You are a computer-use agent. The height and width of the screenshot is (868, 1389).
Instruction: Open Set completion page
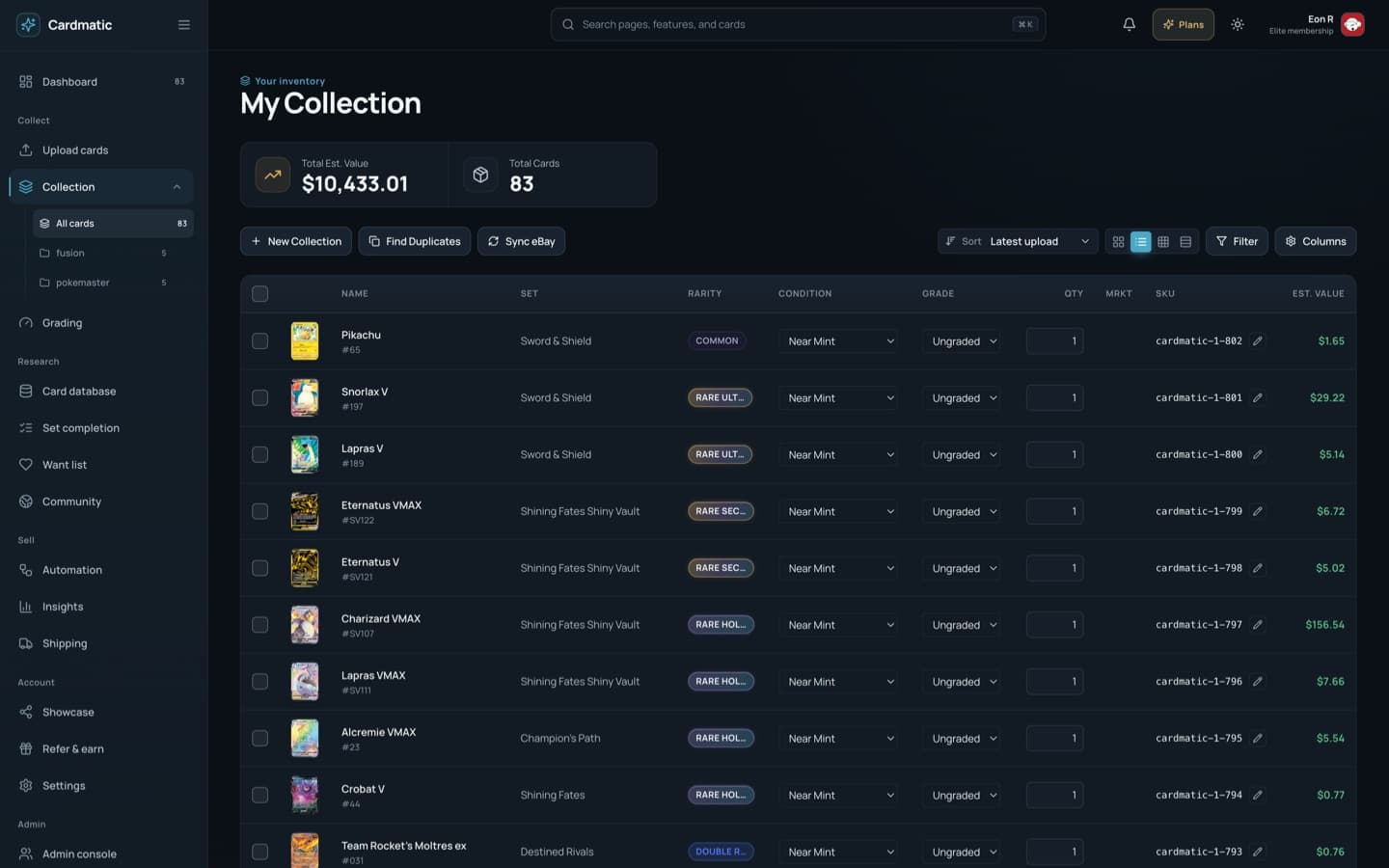101,428
